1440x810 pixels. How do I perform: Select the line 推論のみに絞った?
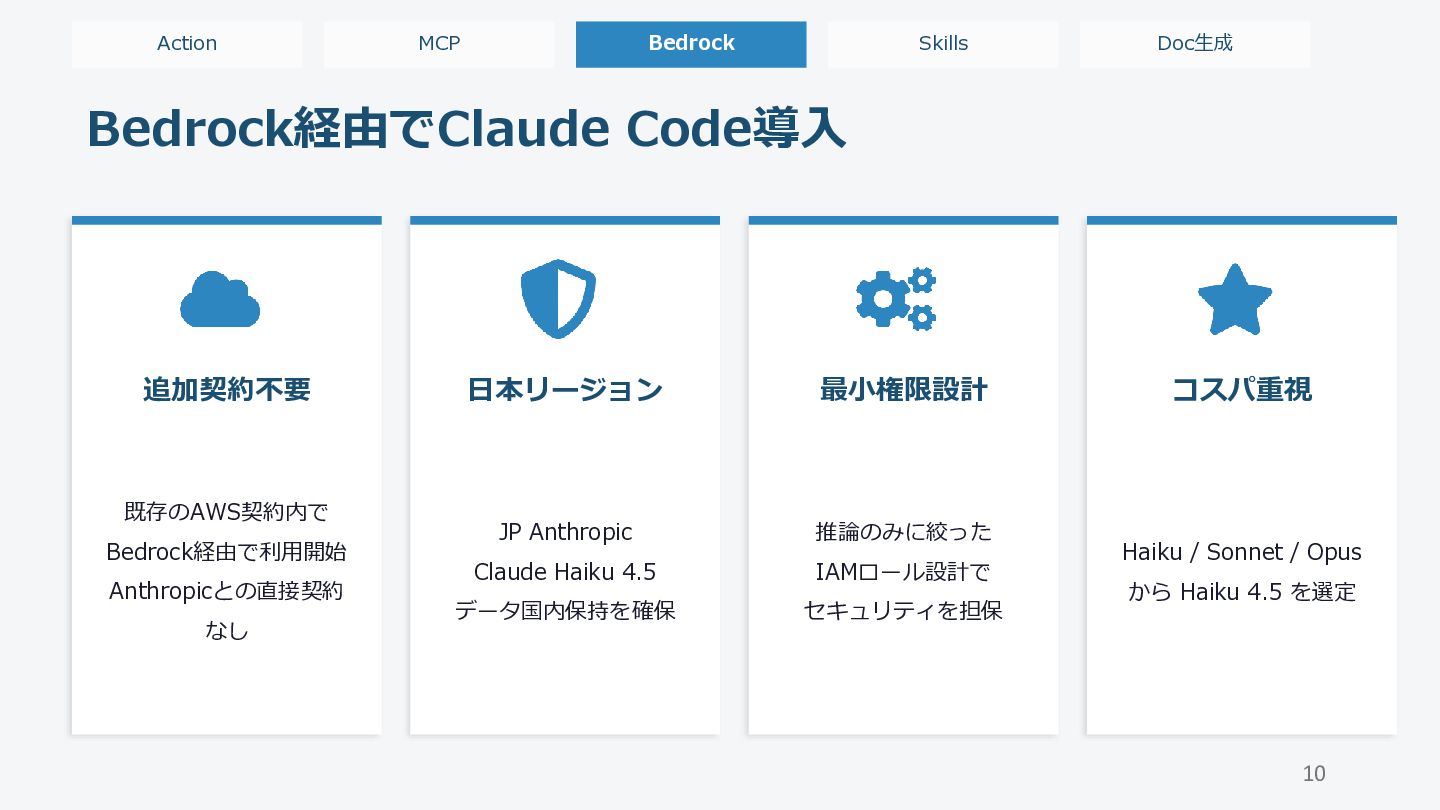(x=903, y=532)
